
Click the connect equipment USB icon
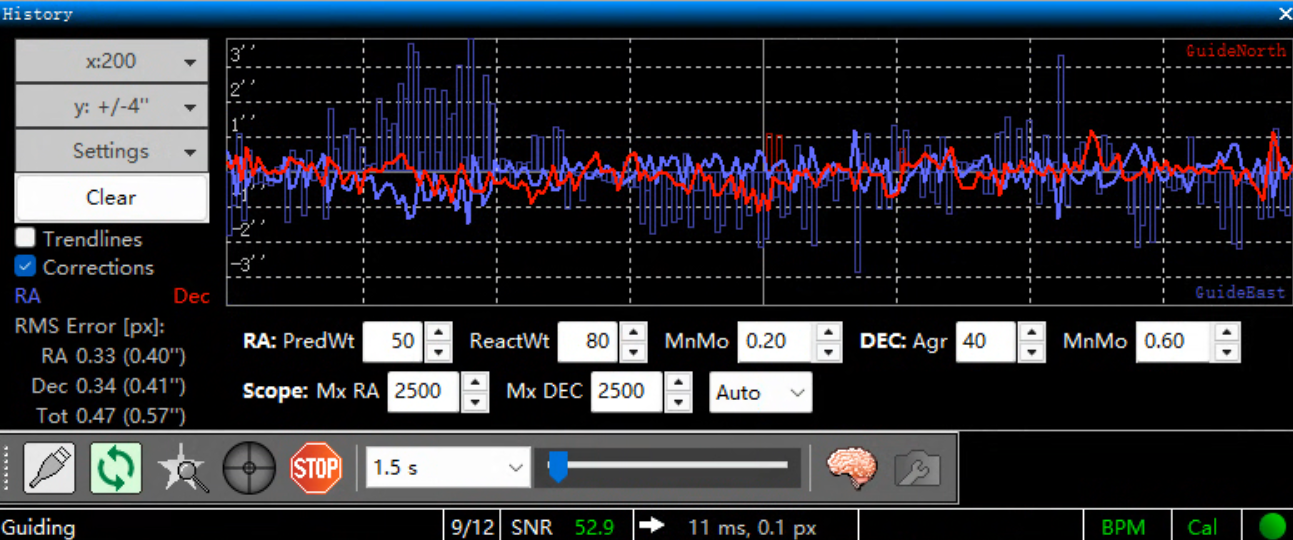click(49, 468)
